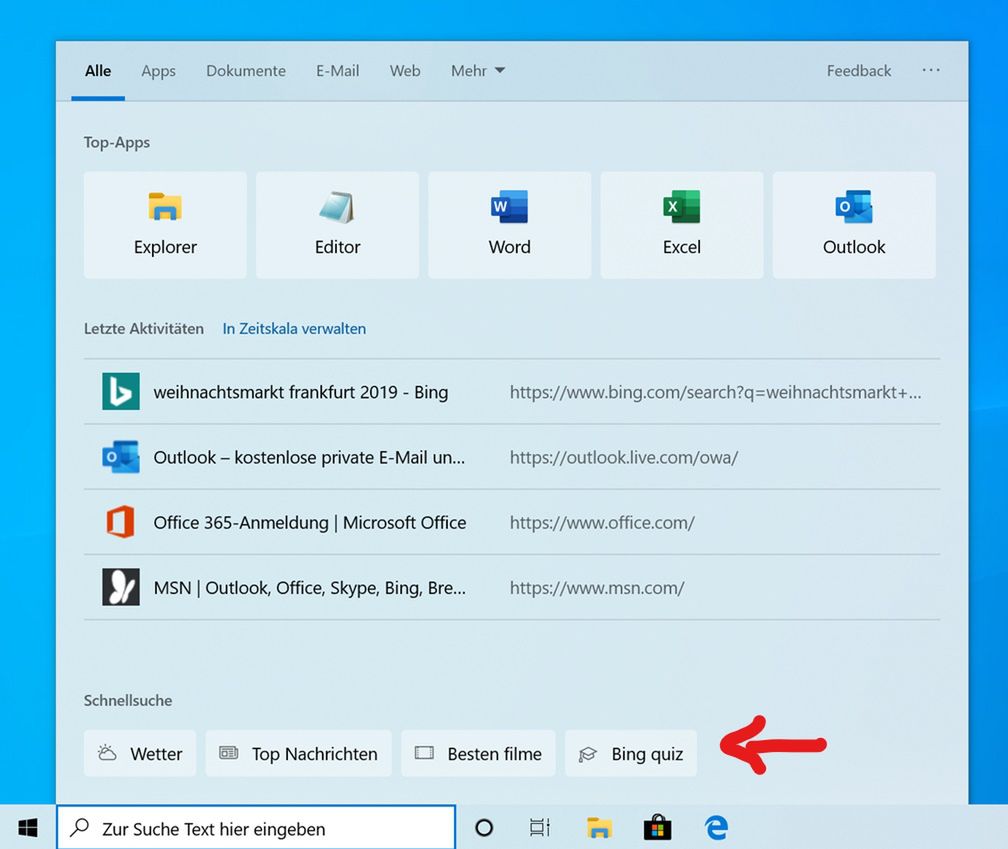Launch Editor from Top-Apps
Screen dimensions: 1008x849
point(338,225)
